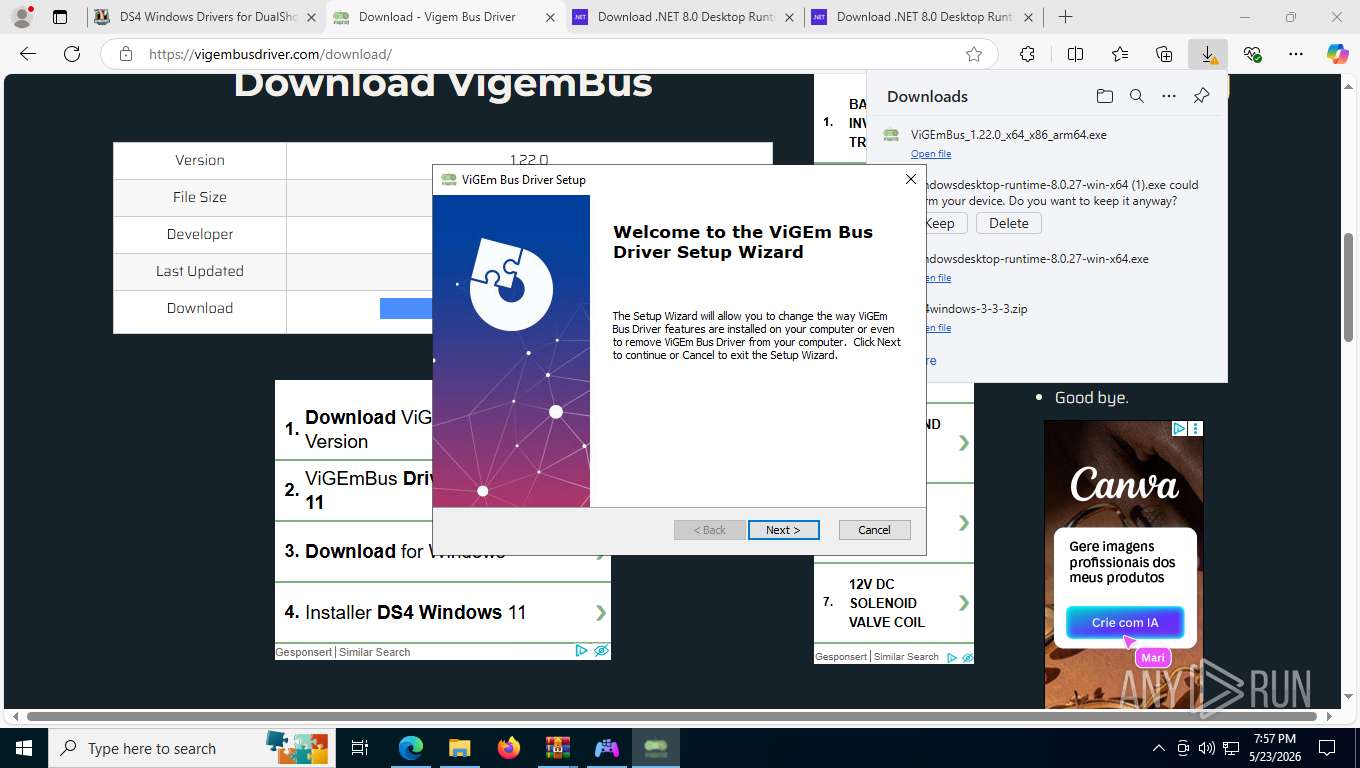Screen dimensions: 1360x768
Task: Open the browser profile avatar
Action: click(x=22, y=17)
